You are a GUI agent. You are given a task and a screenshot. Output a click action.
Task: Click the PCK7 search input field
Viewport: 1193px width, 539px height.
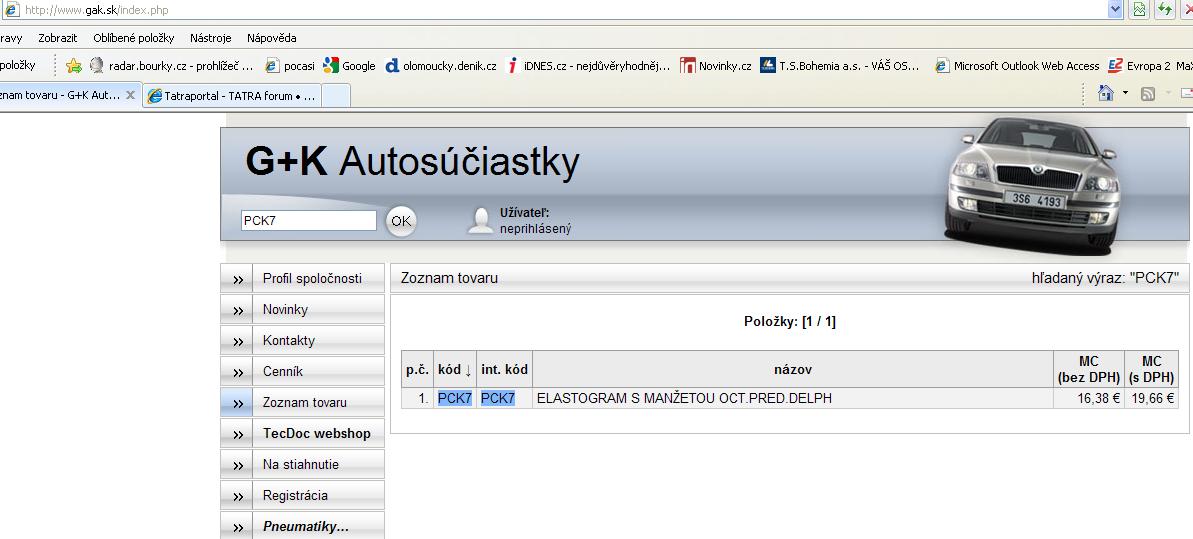pyautogui.click(x=308, y=221)
